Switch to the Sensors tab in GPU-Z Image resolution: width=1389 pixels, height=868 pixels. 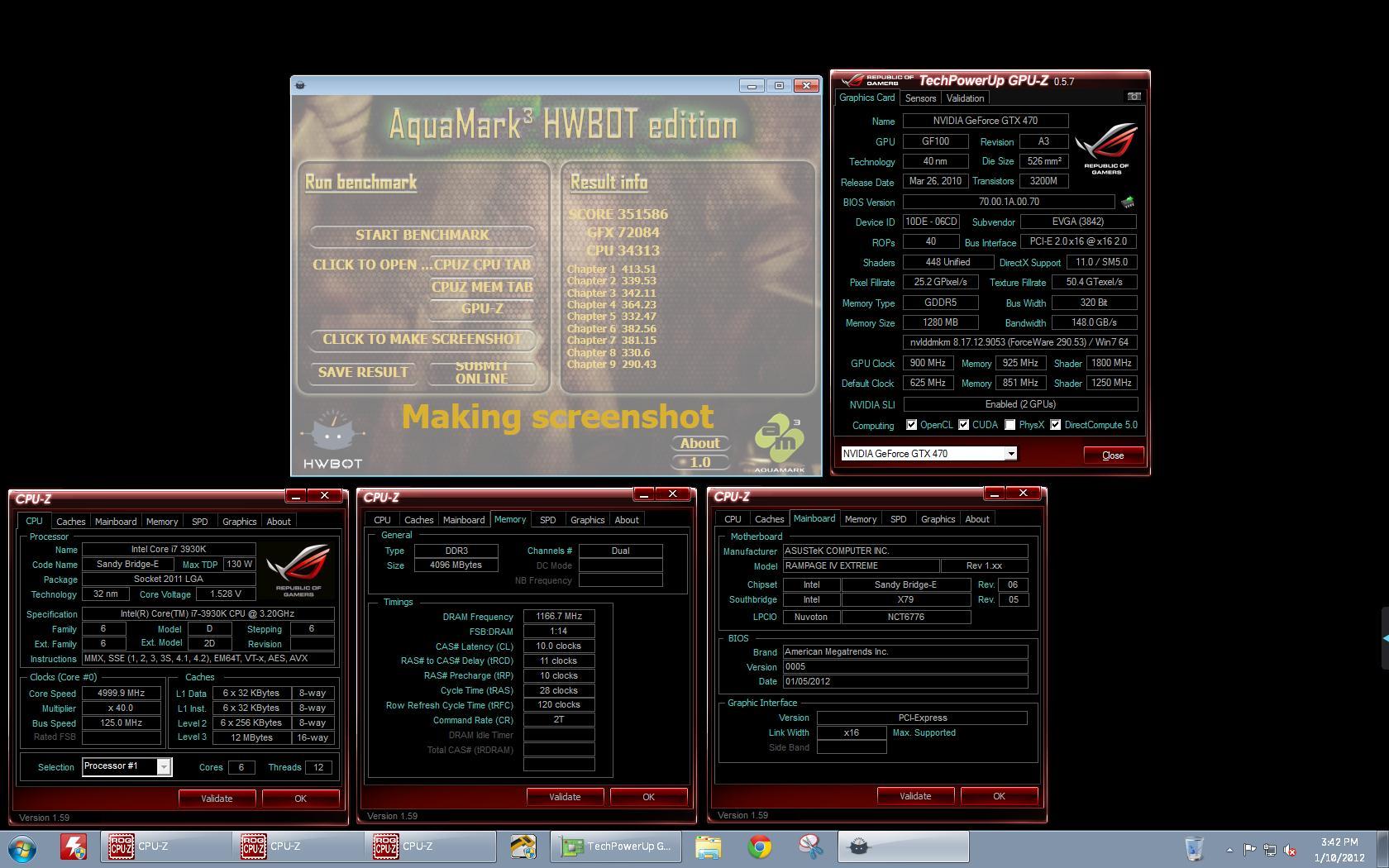(920, 98)
